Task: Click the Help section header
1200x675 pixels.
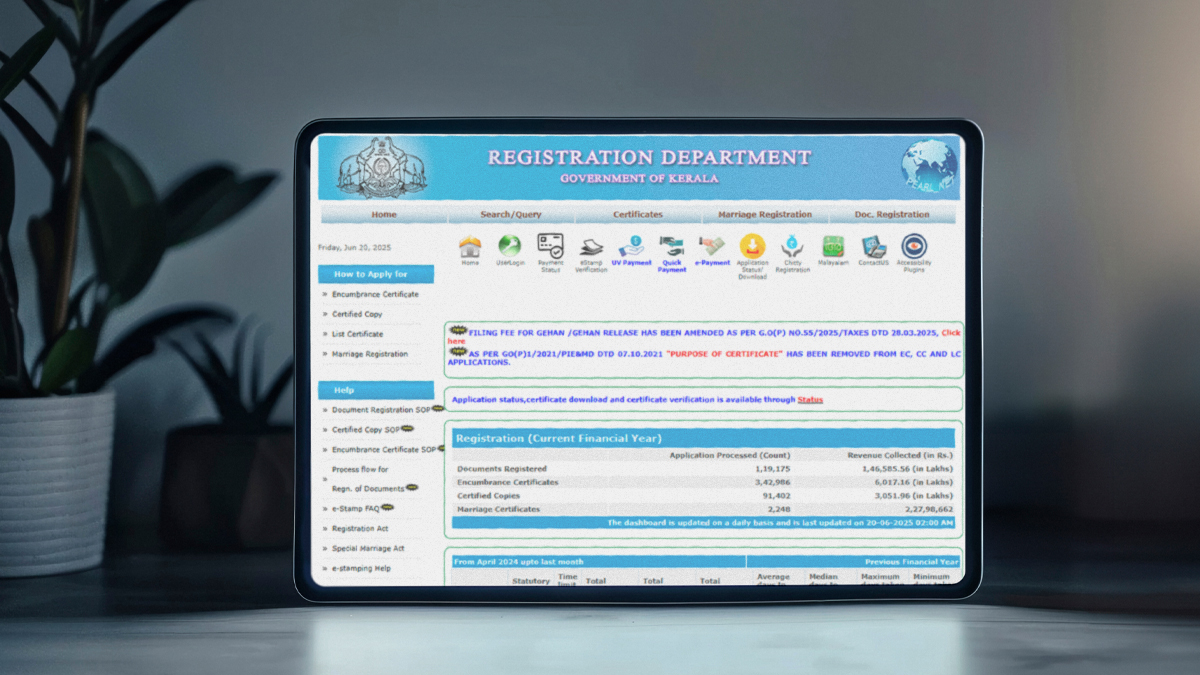Action: pyautogui.click(x=376, y=390)
